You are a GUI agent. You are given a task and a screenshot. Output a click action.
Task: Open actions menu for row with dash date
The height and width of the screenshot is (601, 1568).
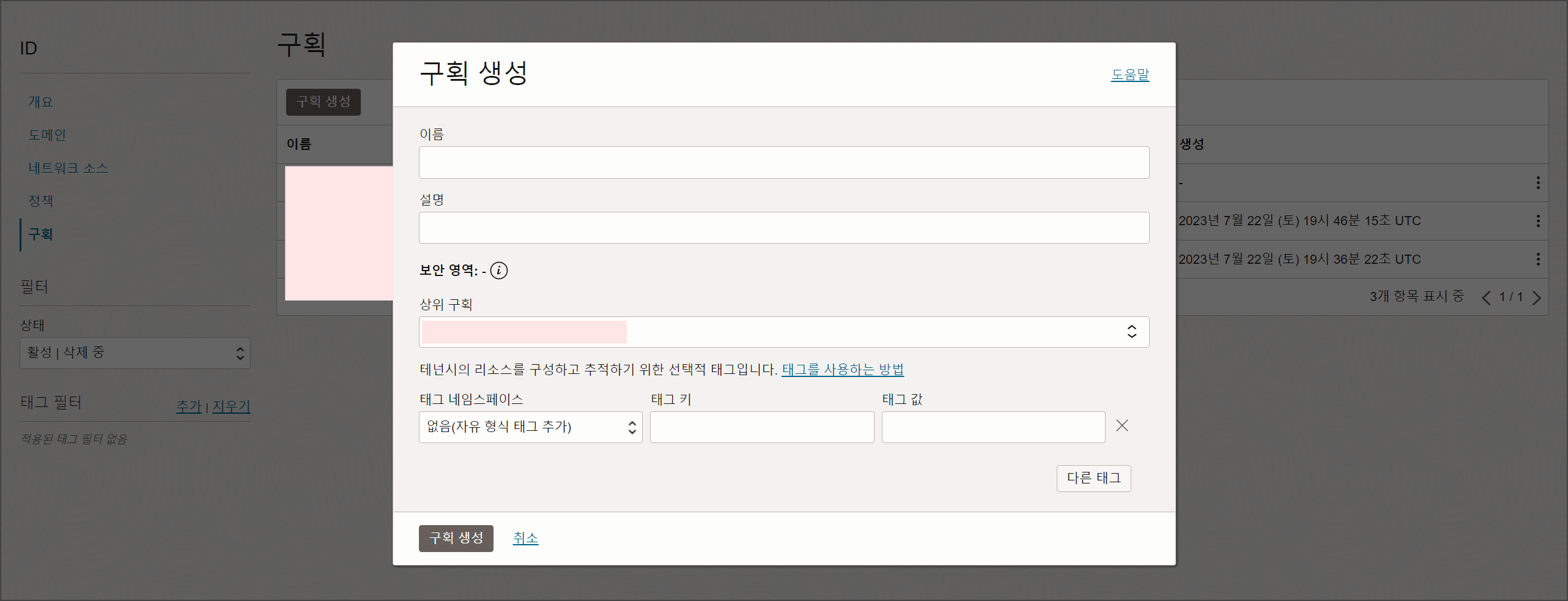tap(1538, 182)
